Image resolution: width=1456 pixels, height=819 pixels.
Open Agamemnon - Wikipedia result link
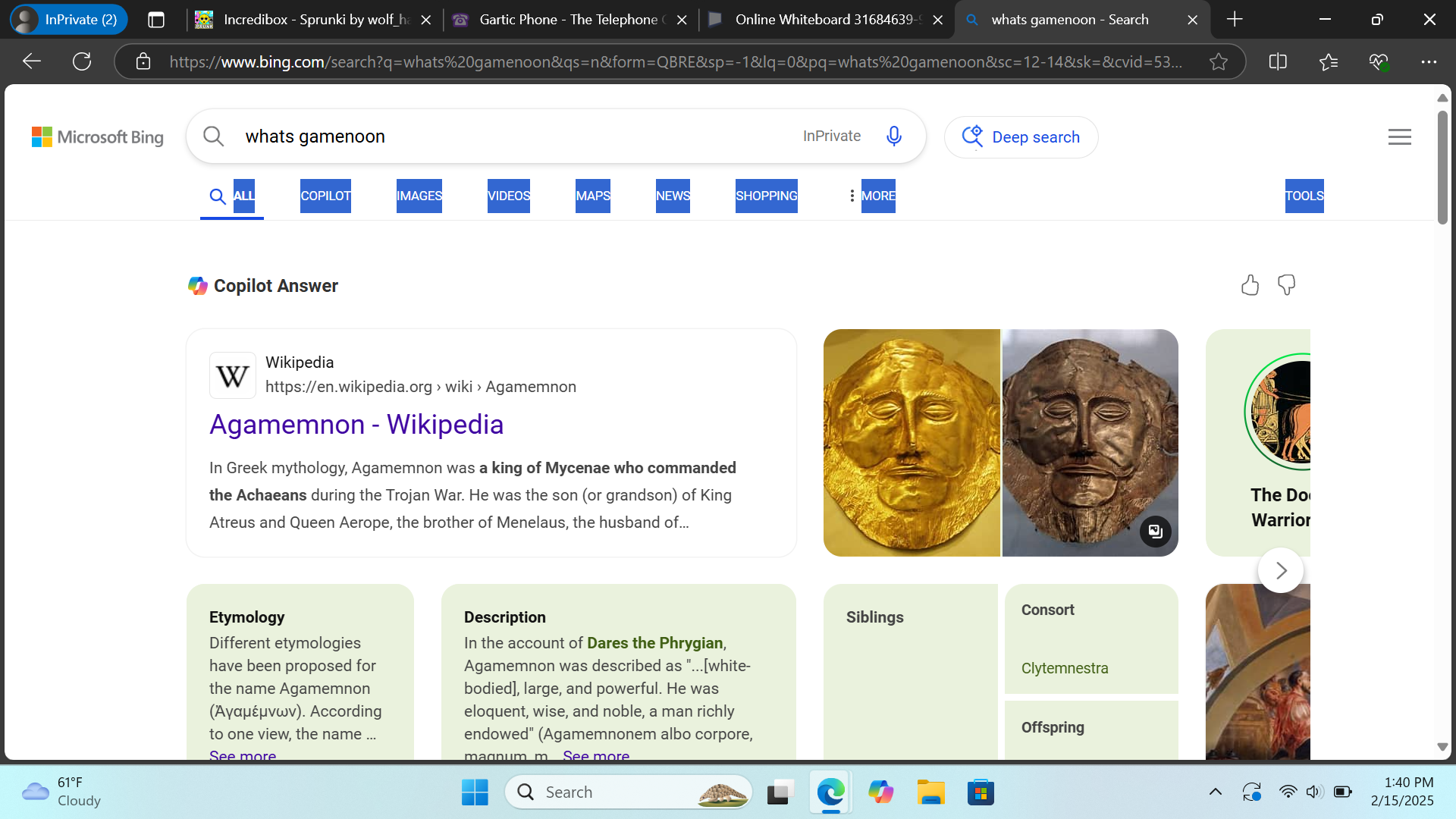point(356,425)
